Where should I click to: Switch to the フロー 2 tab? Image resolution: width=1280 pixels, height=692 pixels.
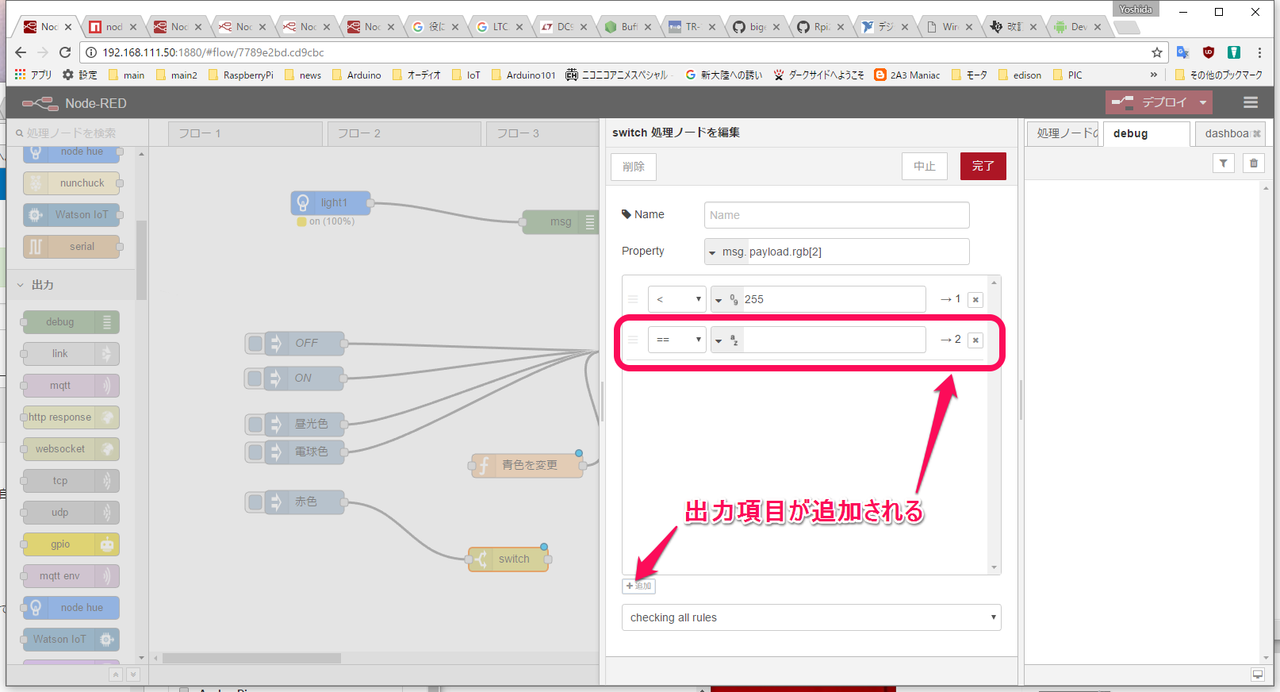[x=402, y=133]
